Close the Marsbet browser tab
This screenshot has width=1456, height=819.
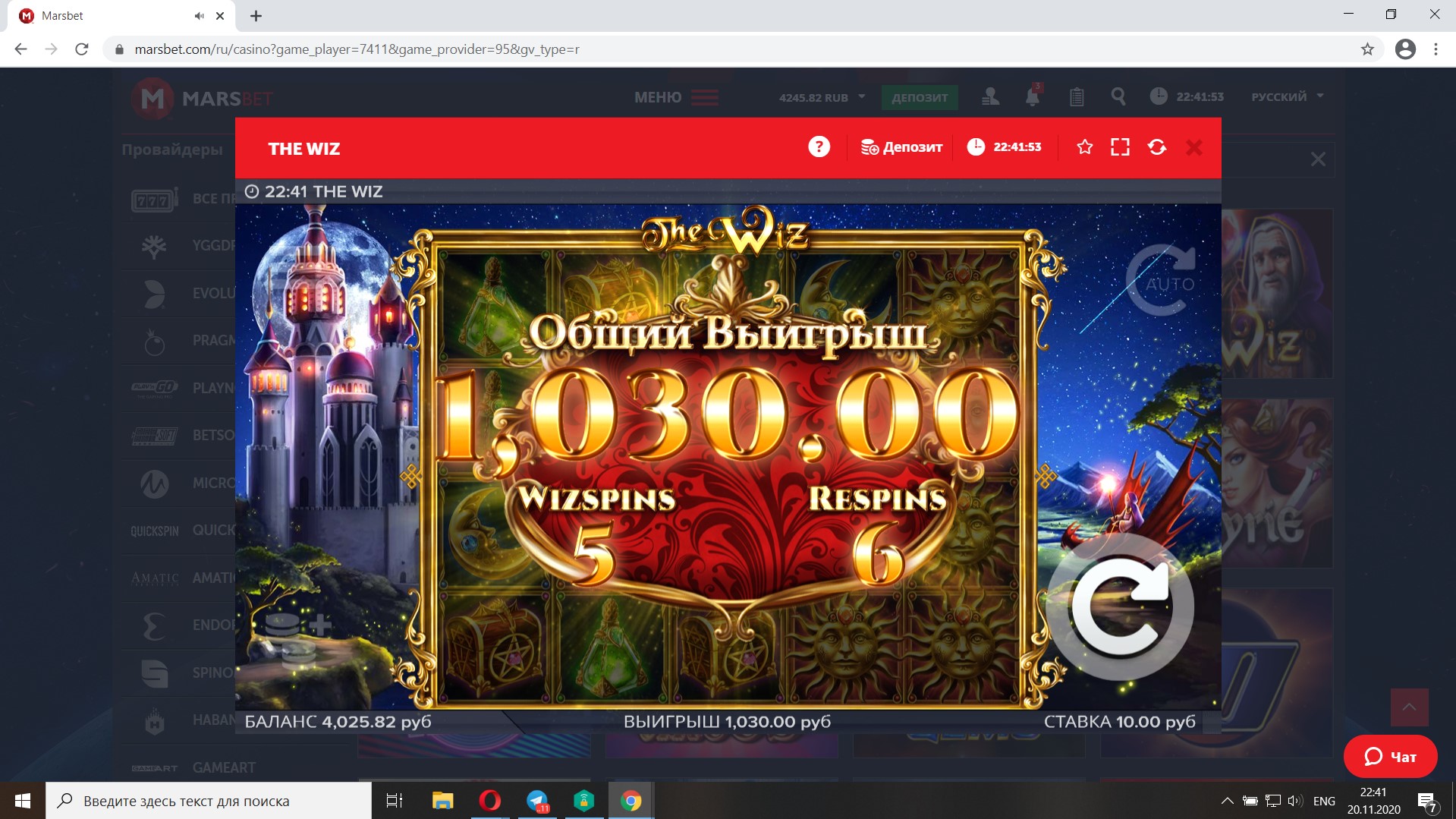tap(220, 16)
